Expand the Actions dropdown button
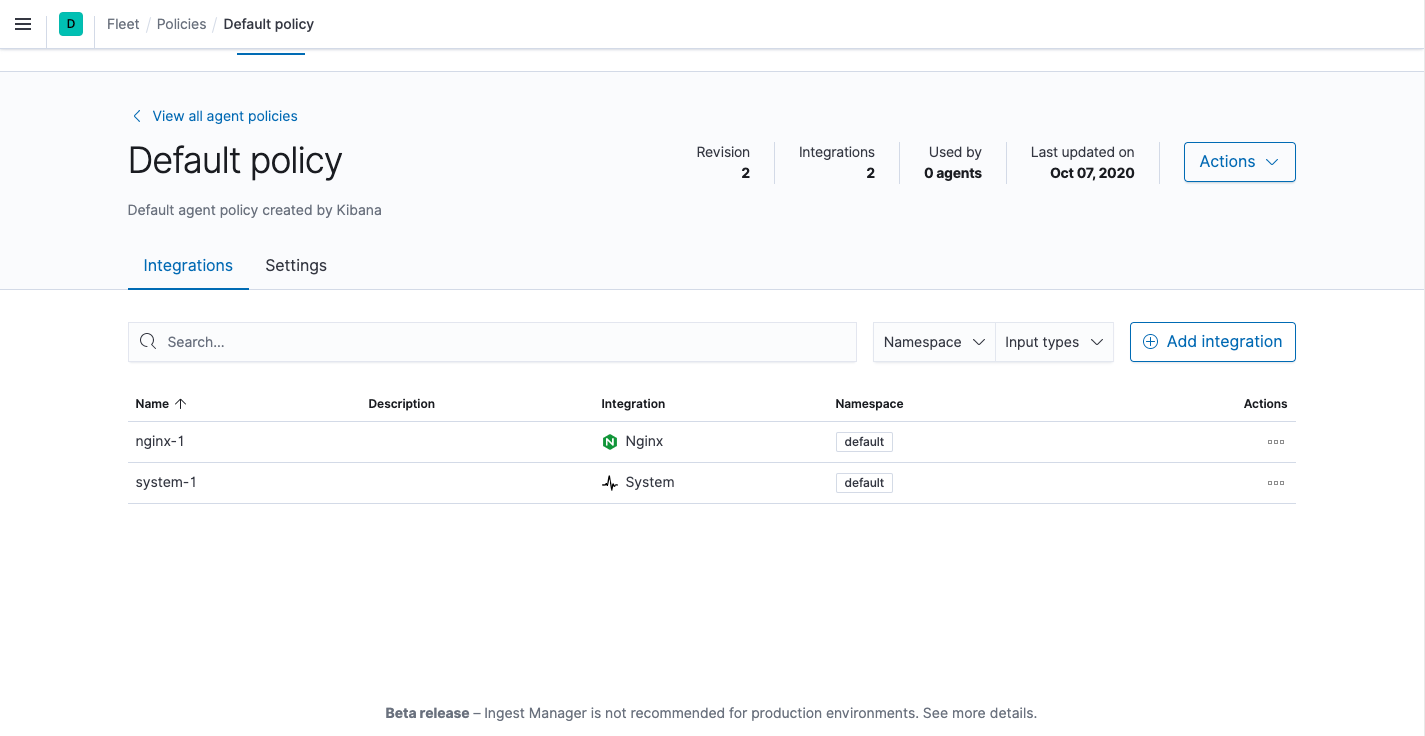The height and width of the screenshot is (736, 1425). tap(1239, 161)
